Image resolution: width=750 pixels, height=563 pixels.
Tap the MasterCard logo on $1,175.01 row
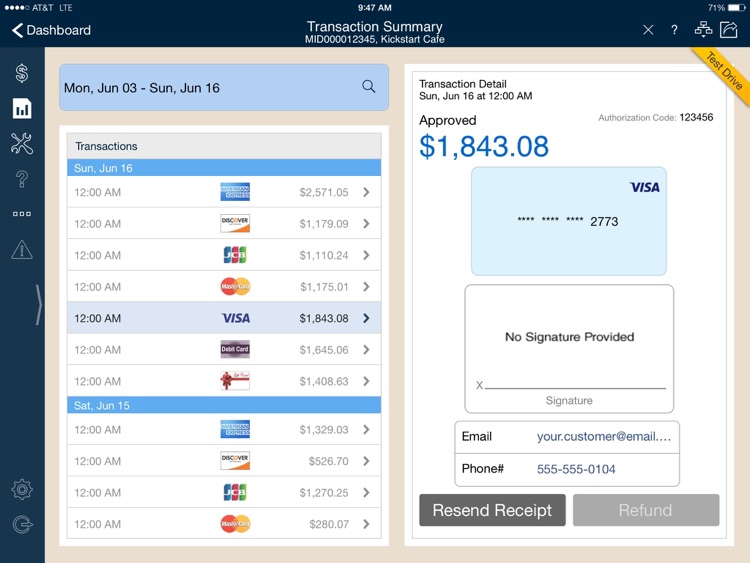pos(235,287)
